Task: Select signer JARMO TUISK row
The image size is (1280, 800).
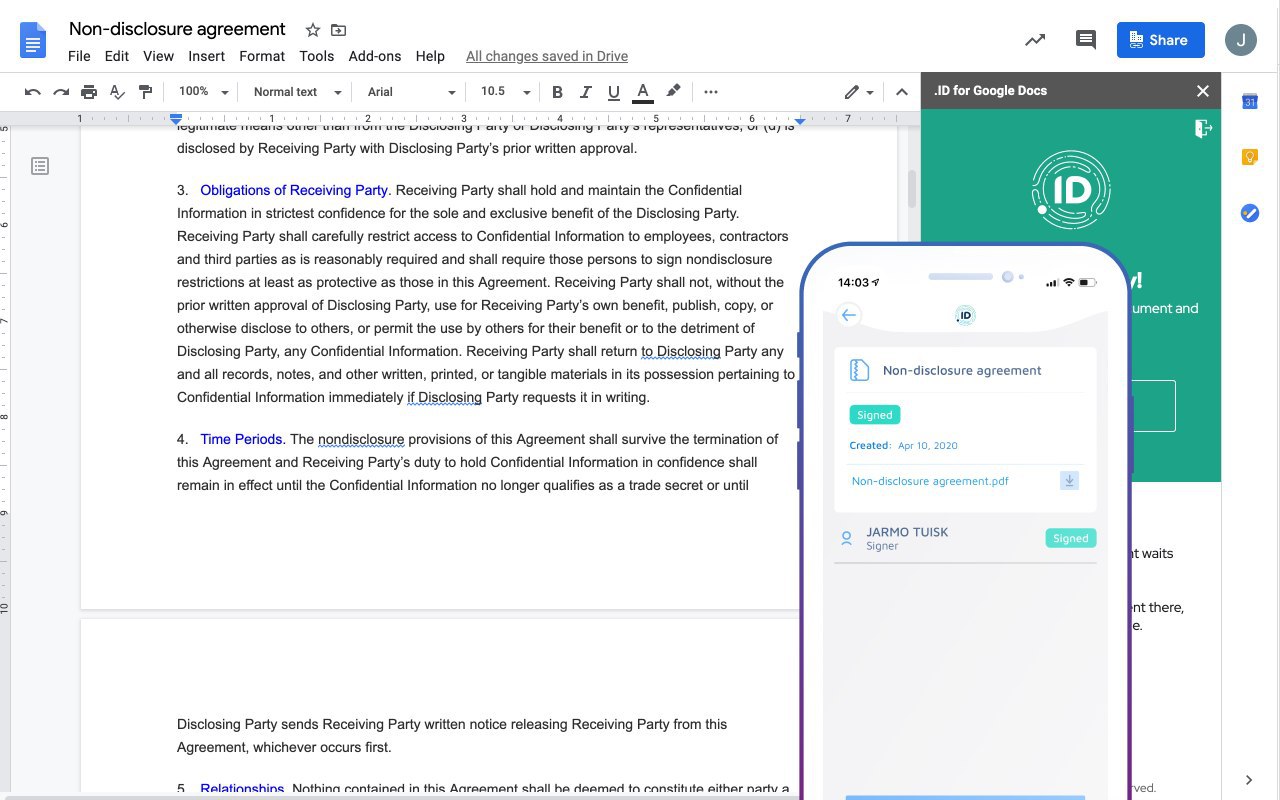Action: point(966,538)
